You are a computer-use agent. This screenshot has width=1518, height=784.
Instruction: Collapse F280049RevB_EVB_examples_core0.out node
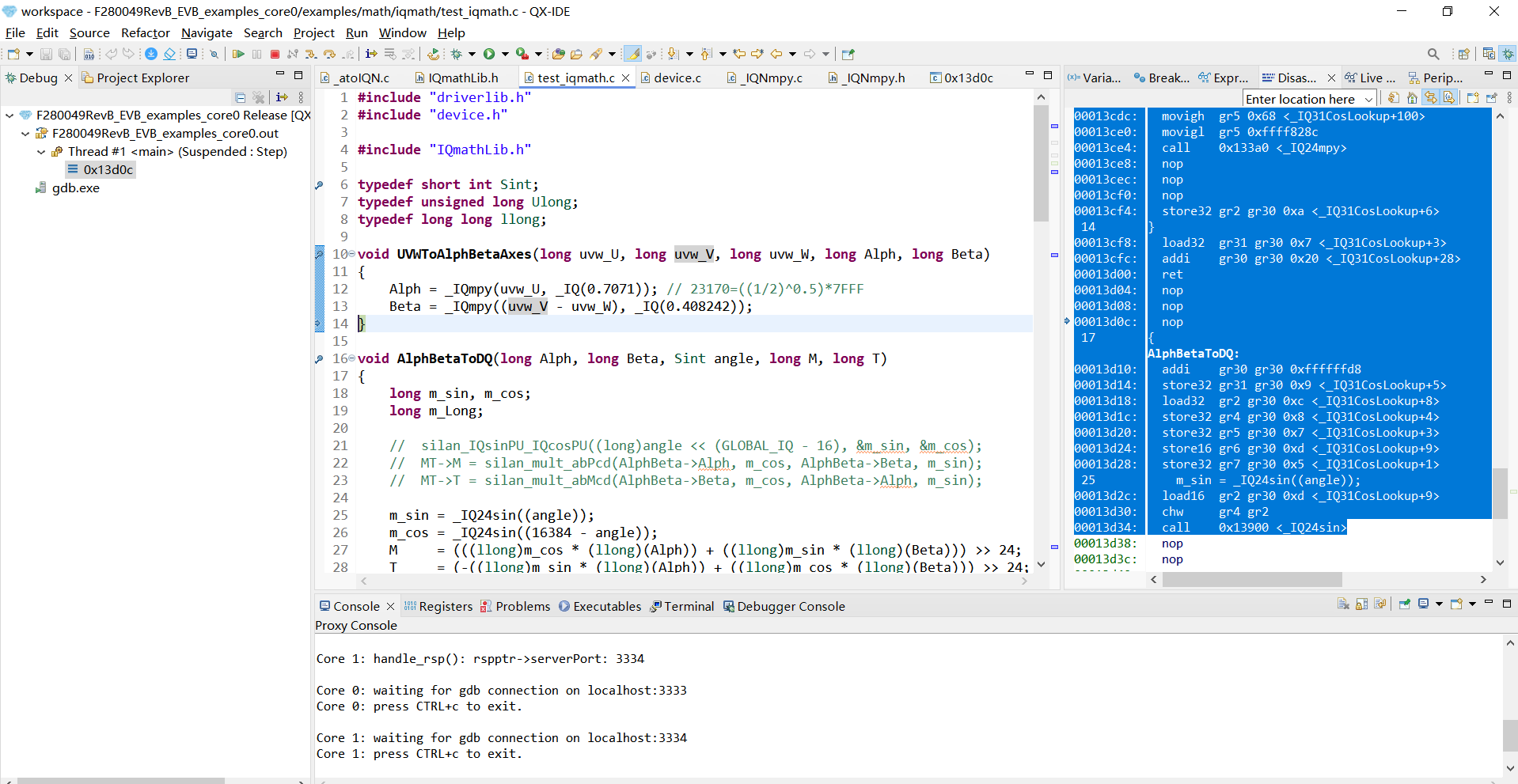tap(25, 134)
